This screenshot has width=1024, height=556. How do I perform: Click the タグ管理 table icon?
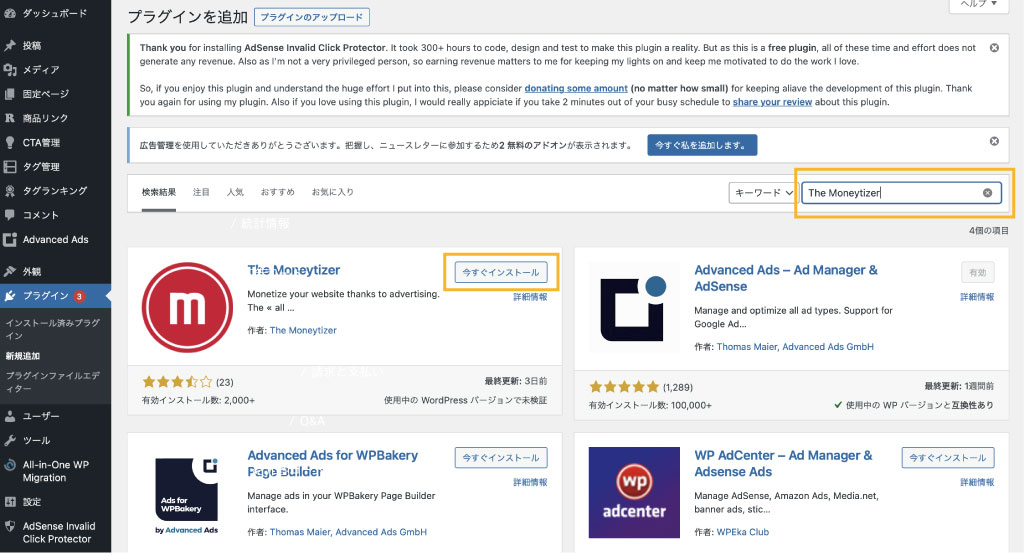(x=10, y=167)
